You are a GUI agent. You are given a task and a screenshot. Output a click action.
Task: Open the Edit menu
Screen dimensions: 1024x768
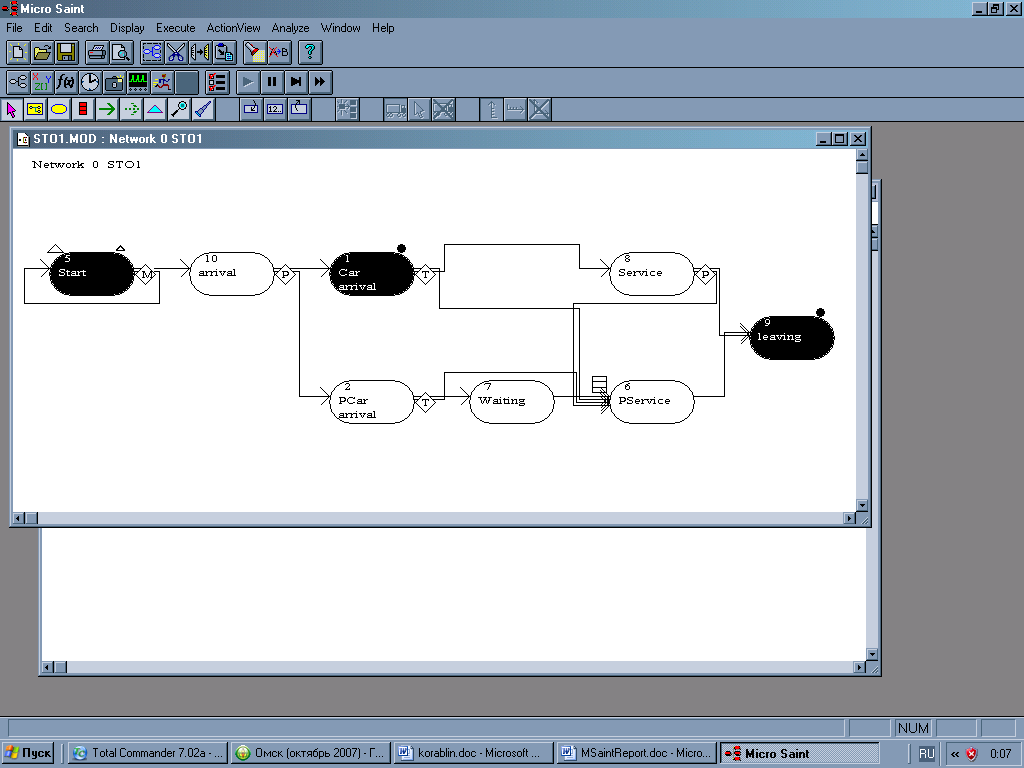point(43,28)
